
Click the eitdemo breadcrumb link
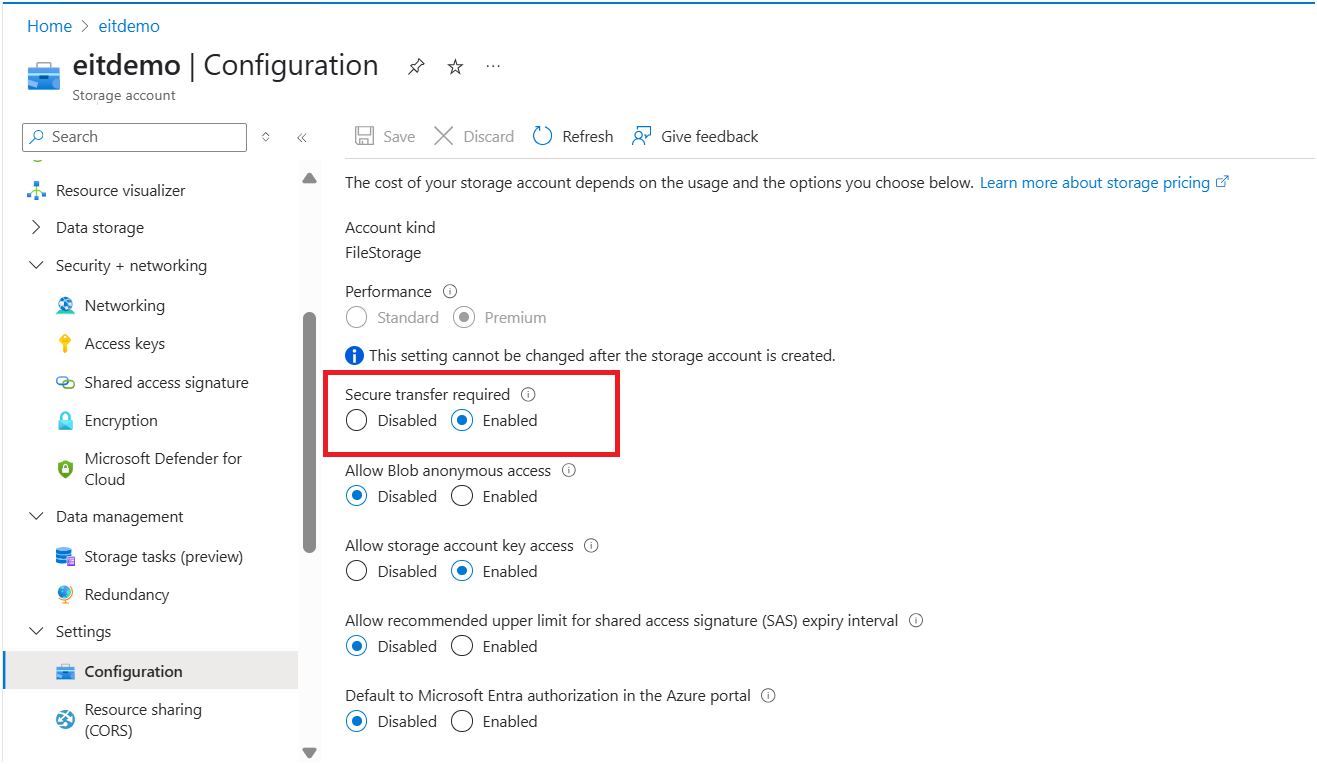[129, 26]
